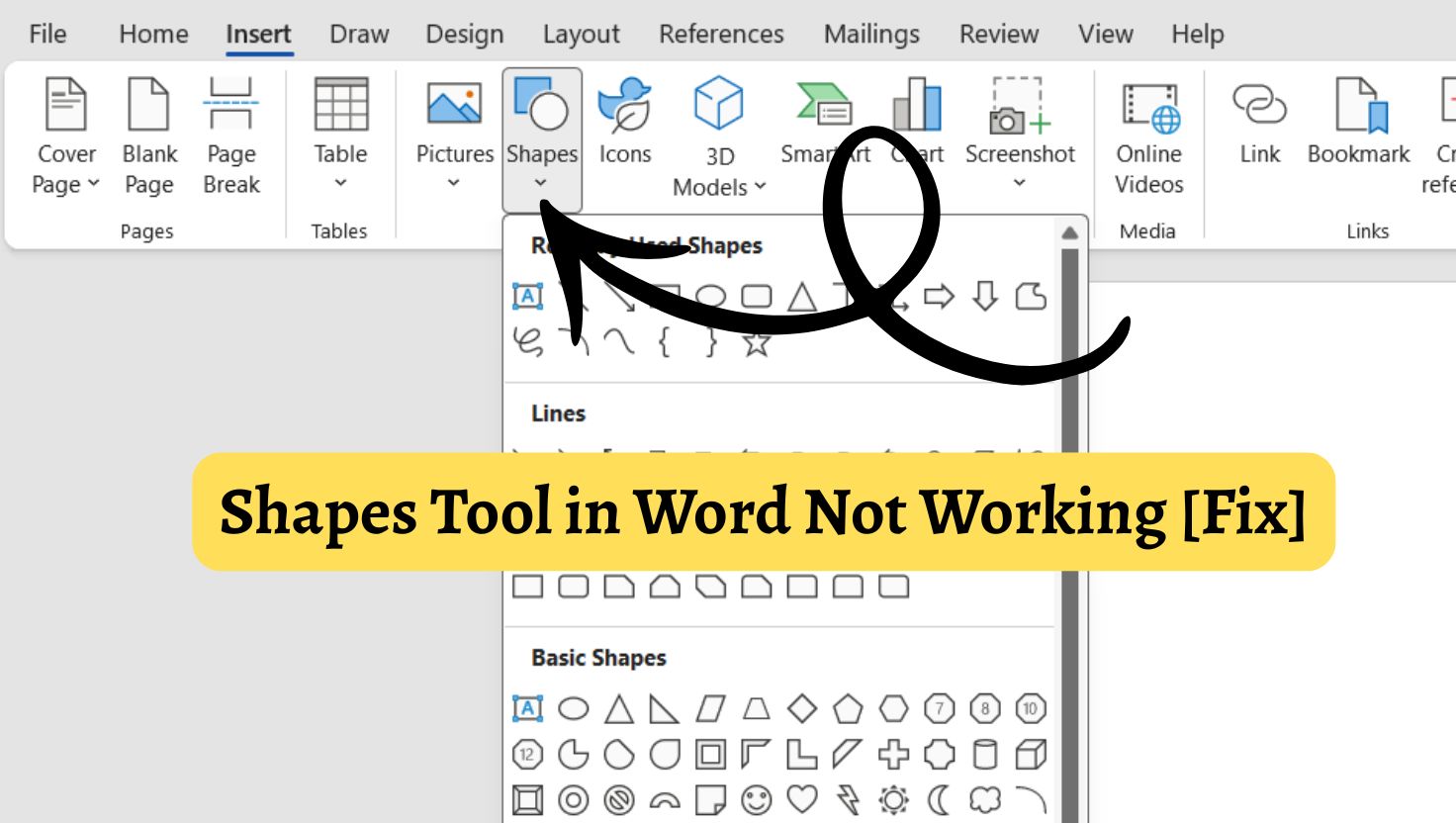The image size is (1456, 823).
Task: Insert a Table from the Tables group
Action: [x=340, y=119]
